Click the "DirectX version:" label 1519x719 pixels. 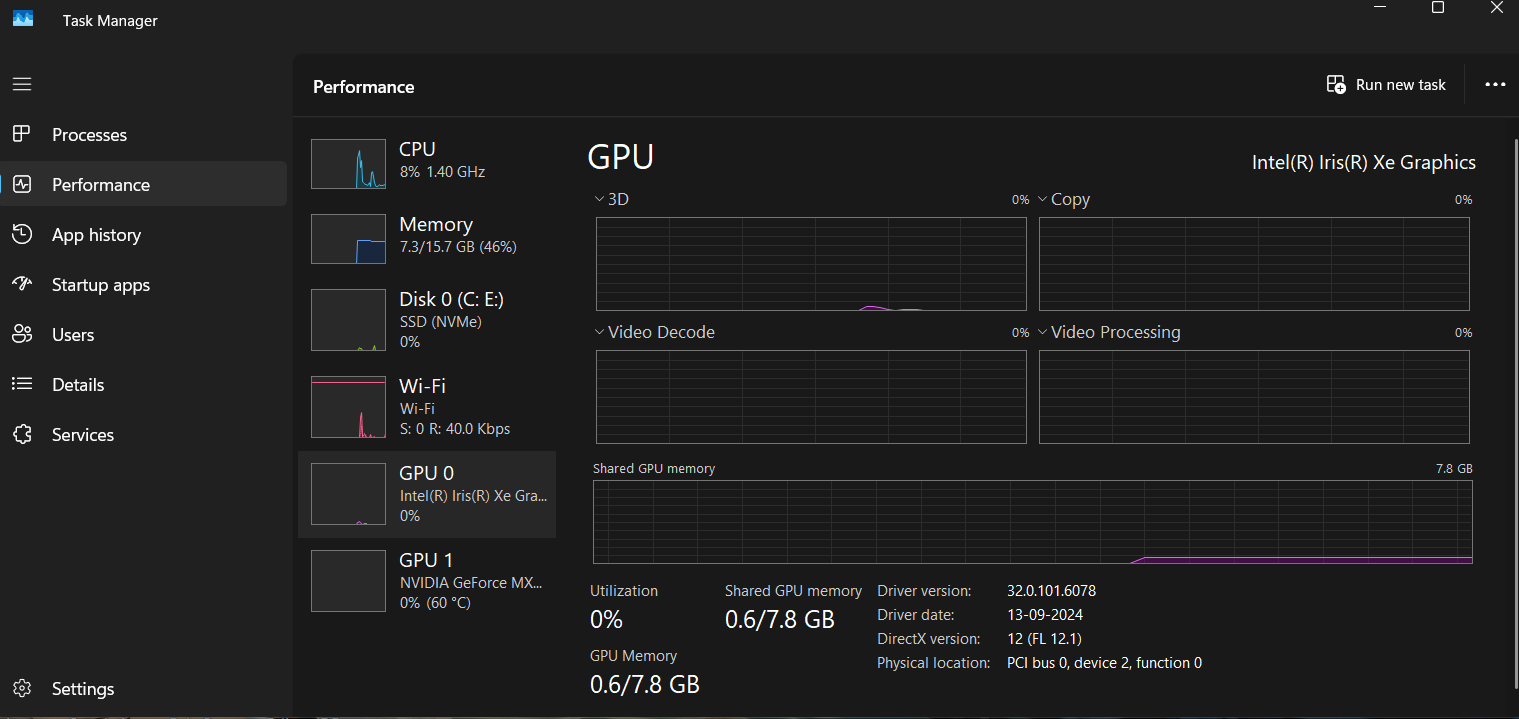coord(929,639)
